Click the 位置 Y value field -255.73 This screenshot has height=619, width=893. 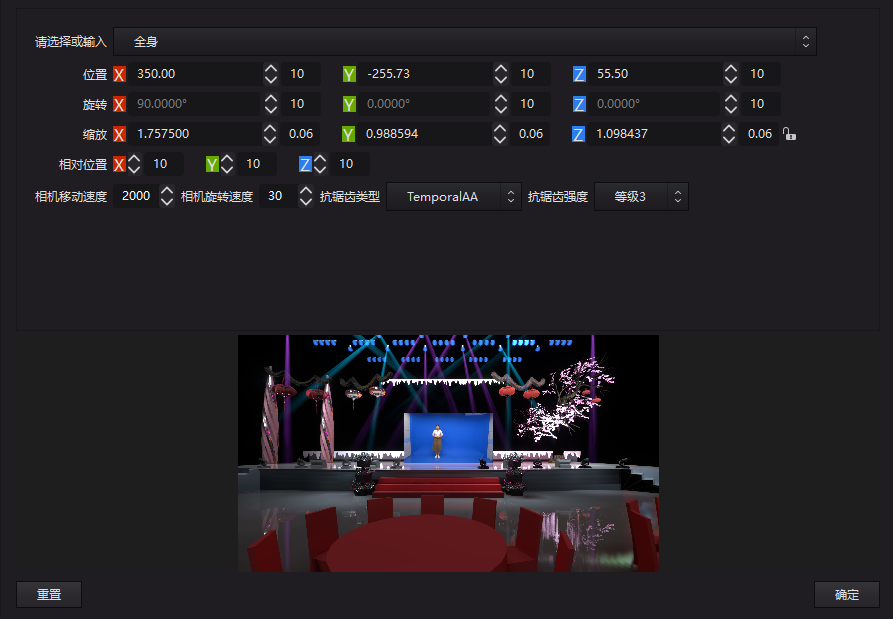click(x=425, y=74)
